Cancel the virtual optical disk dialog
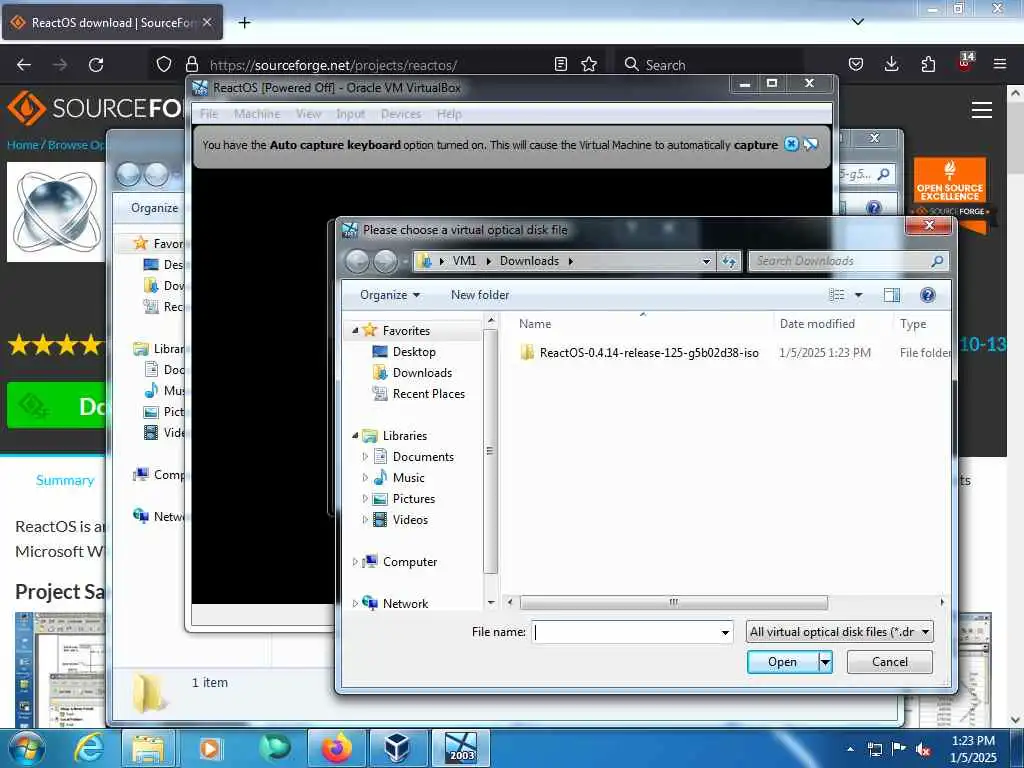 pos(889,662)
